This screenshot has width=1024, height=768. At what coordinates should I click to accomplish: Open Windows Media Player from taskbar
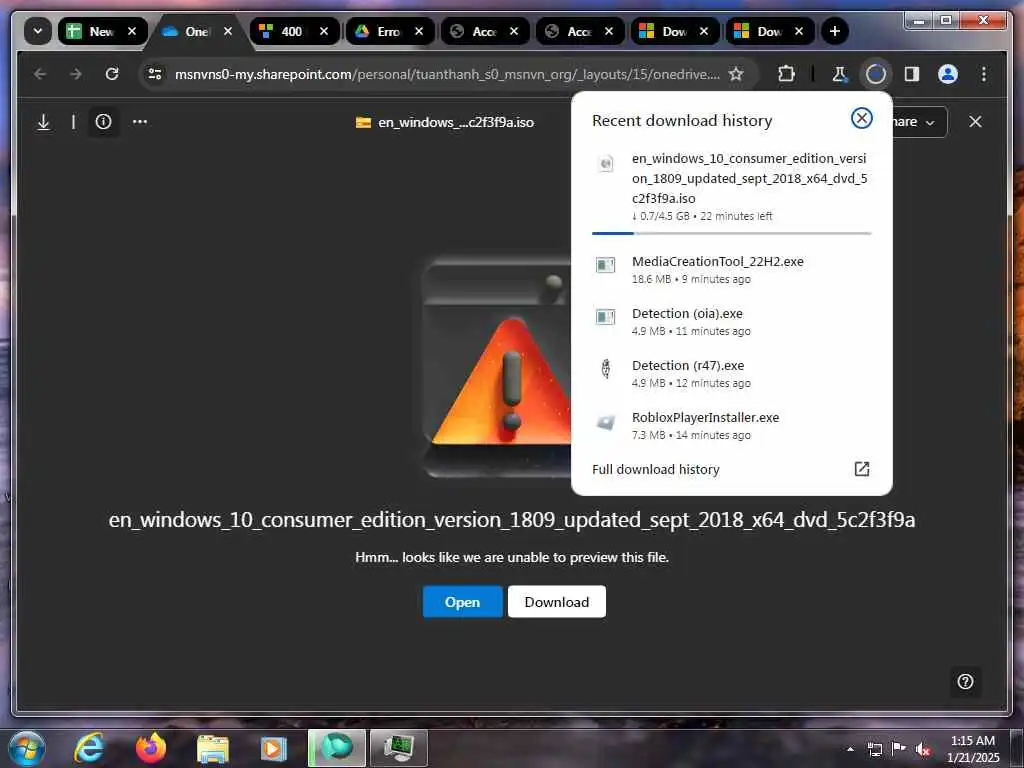click(x=274, y=748)
